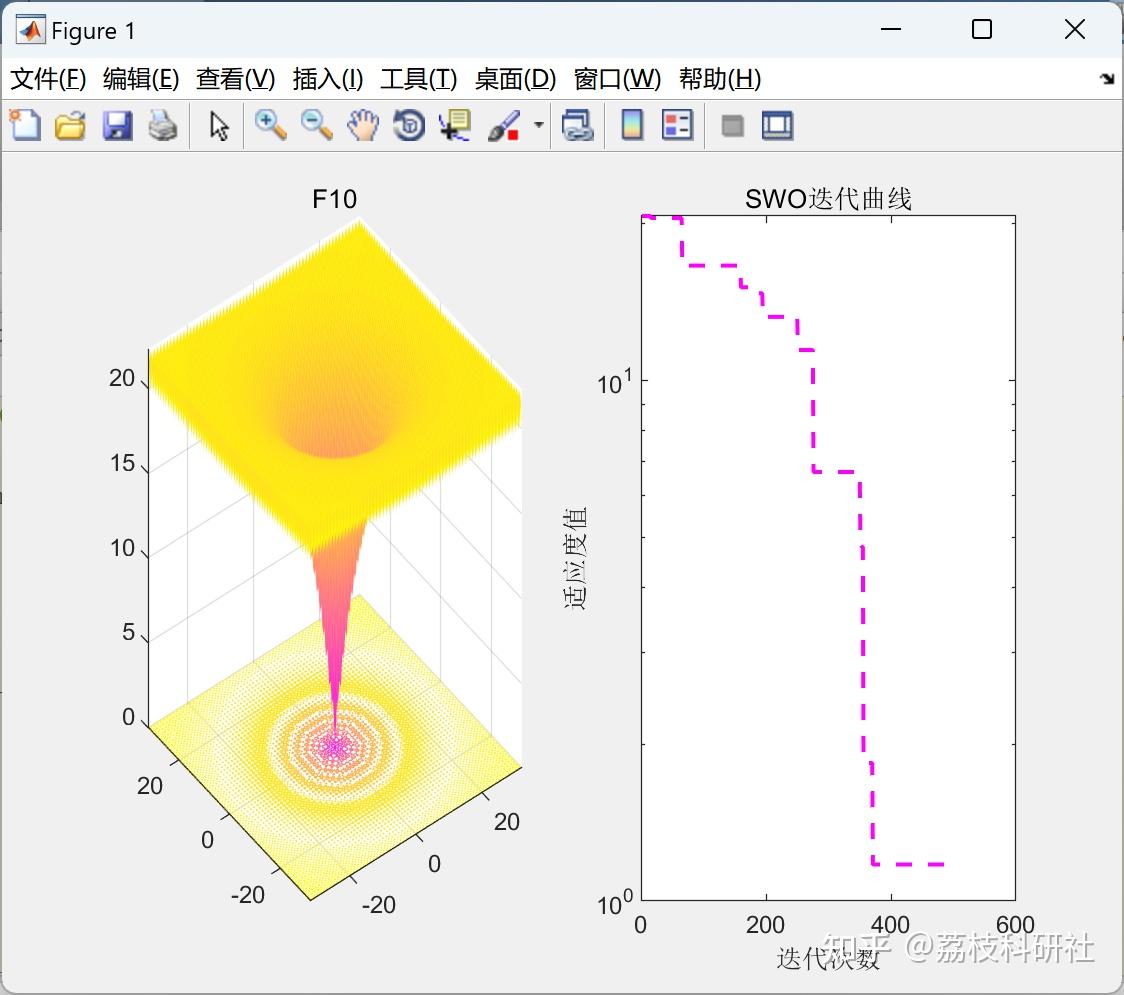Open the 编辑(E) menu
Screen dimensions: 1124x995
click(140, 79)
